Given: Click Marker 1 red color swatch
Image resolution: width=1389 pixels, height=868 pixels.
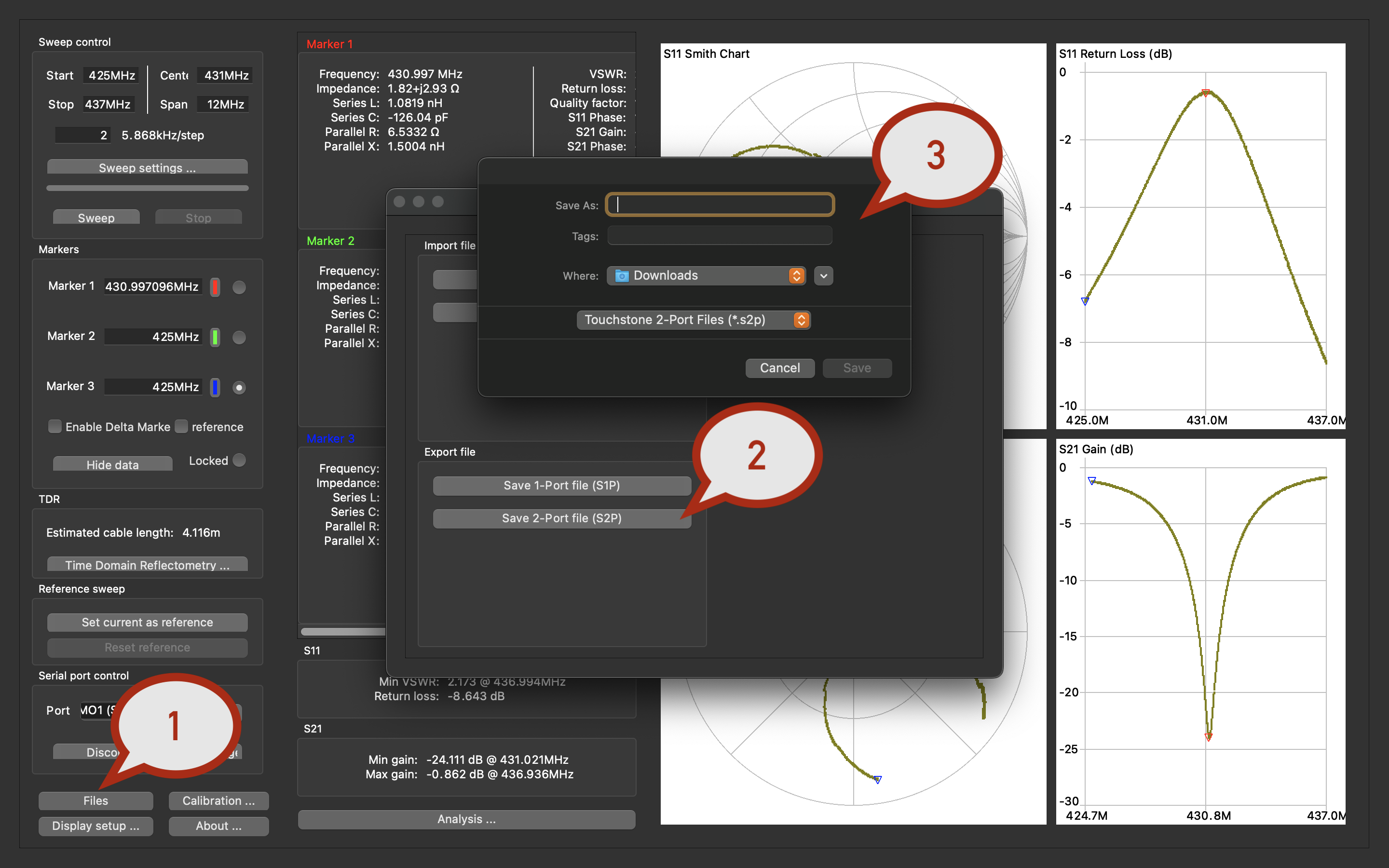Looking at the screenshot, I should 215,286.
